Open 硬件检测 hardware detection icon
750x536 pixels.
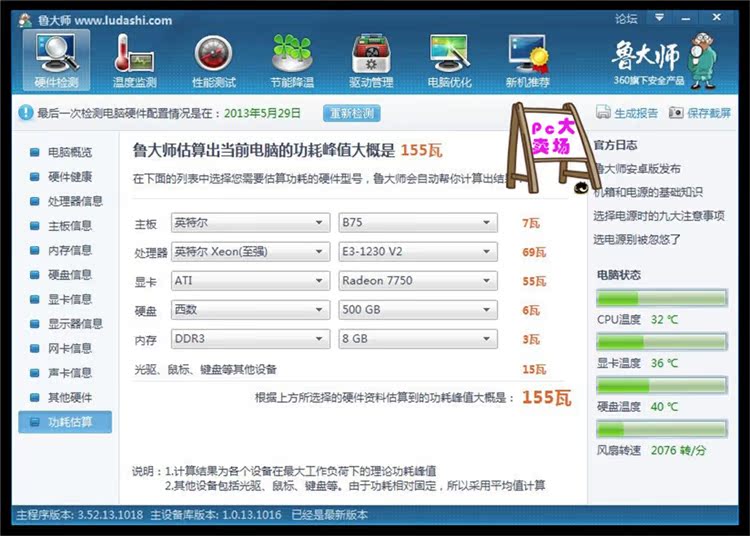56,60
